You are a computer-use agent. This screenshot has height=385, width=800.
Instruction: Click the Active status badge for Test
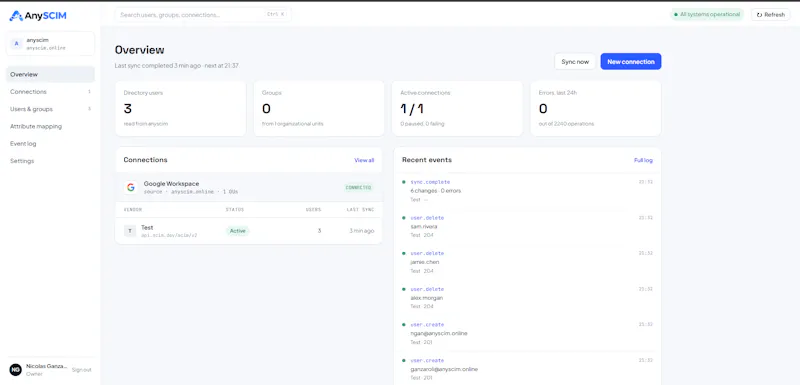coord(238,231)
